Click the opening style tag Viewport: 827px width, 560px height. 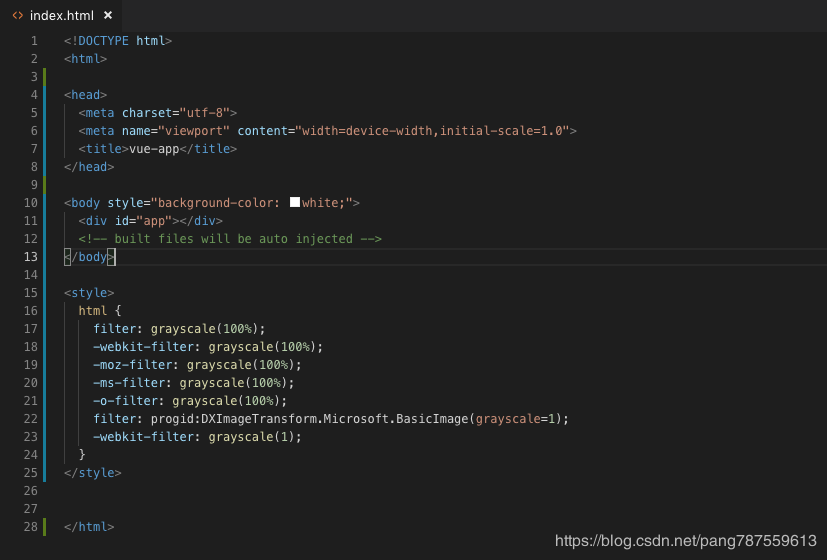[x=89, y=293]
